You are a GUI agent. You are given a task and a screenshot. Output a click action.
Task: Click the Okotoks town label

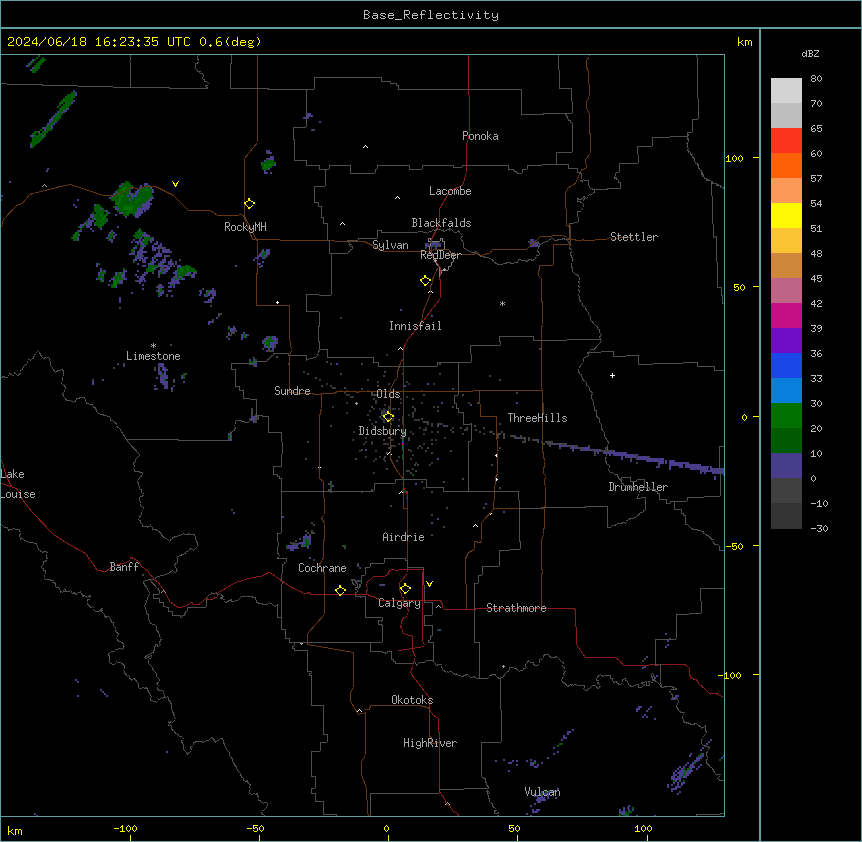tap(412, 700)
